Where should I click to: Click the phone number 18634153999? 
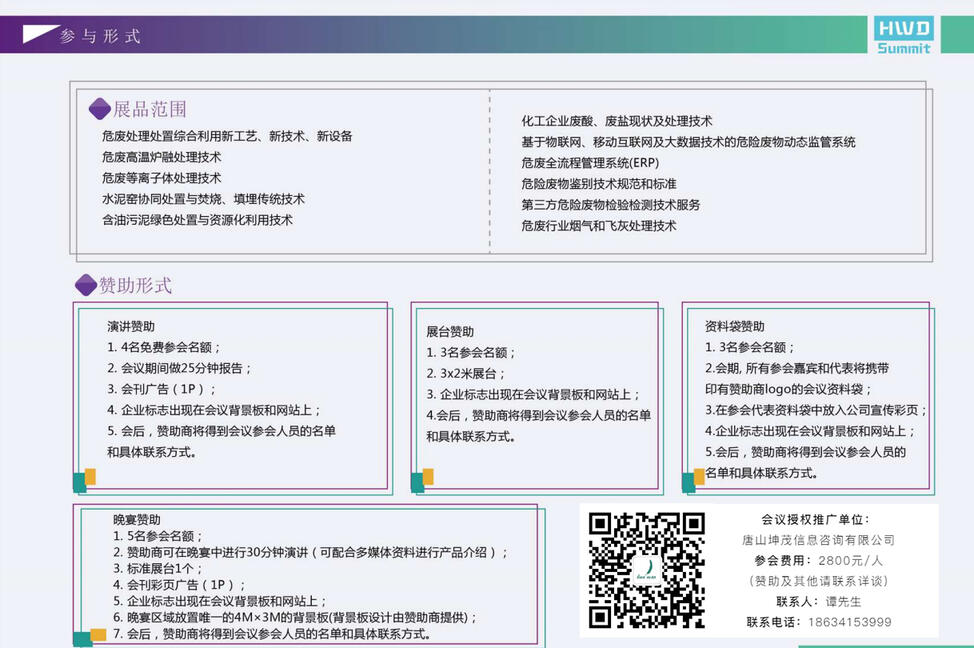(847, 622)
